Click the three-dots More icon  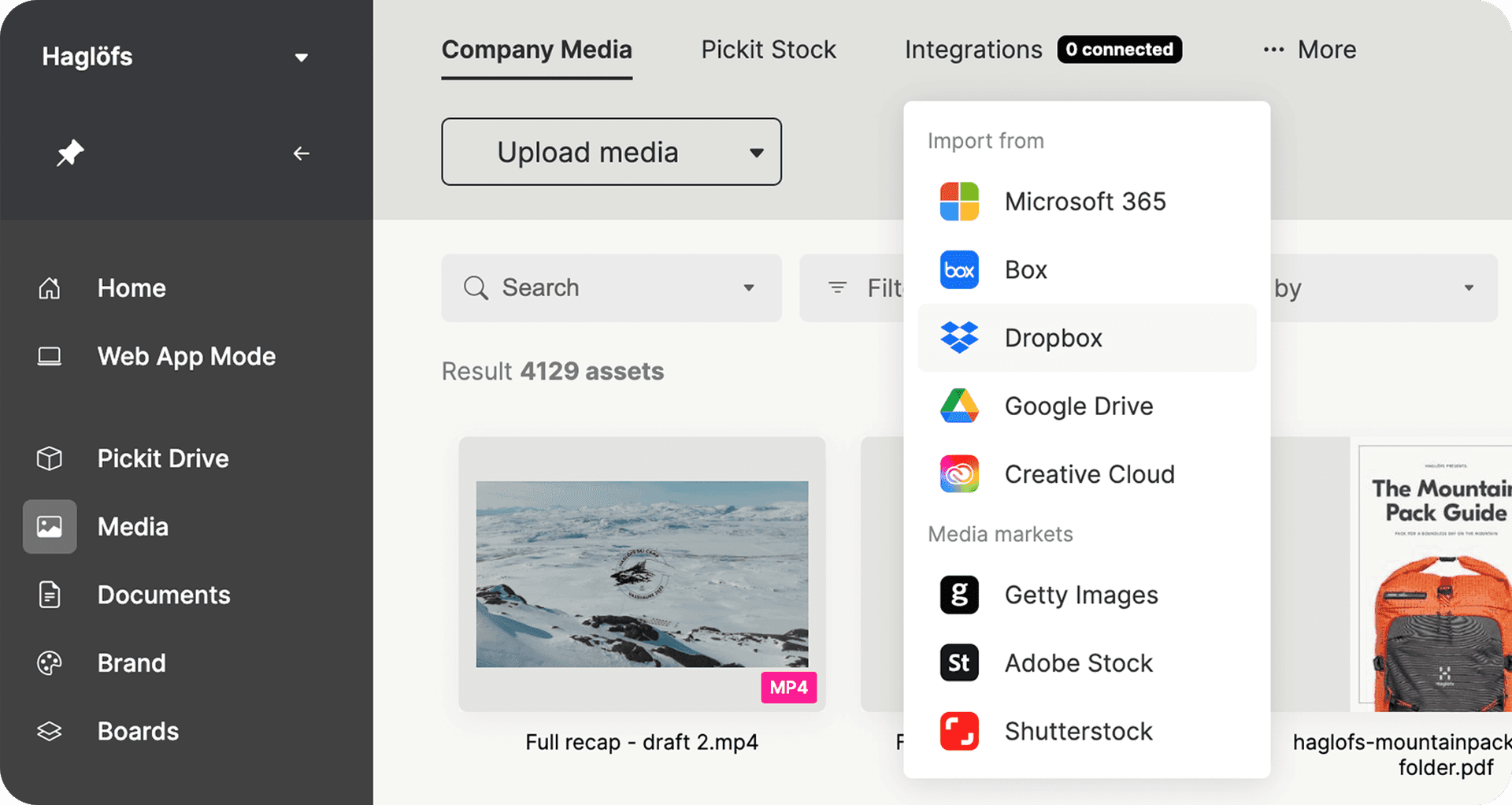[1273, 50]
